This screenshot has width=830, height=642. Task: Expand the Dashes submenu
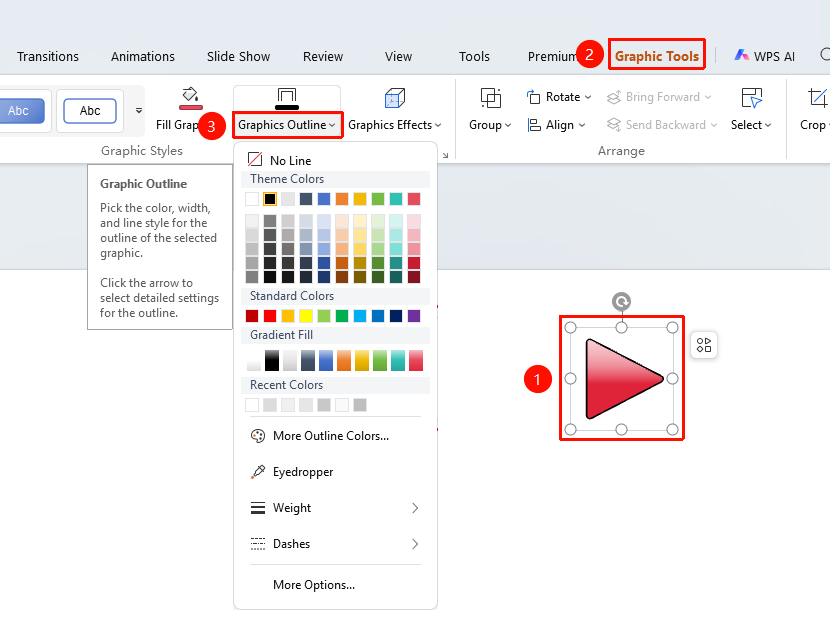335,544
